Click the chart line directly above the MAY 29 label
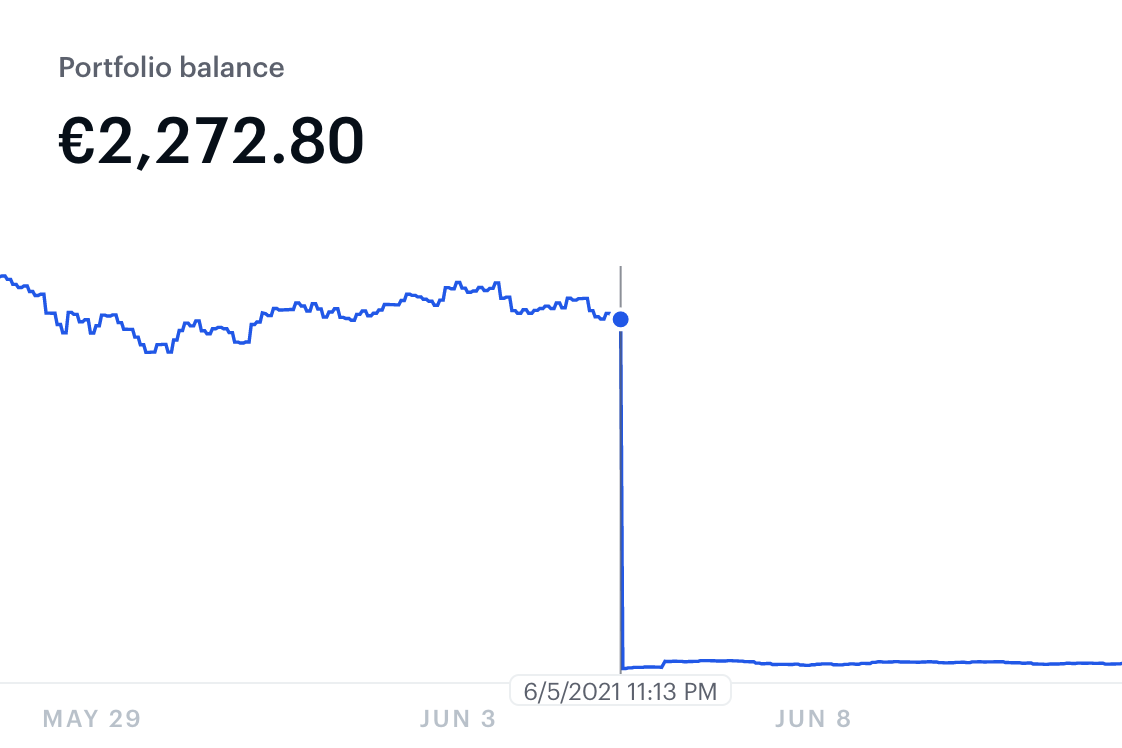 coord(91,329)
